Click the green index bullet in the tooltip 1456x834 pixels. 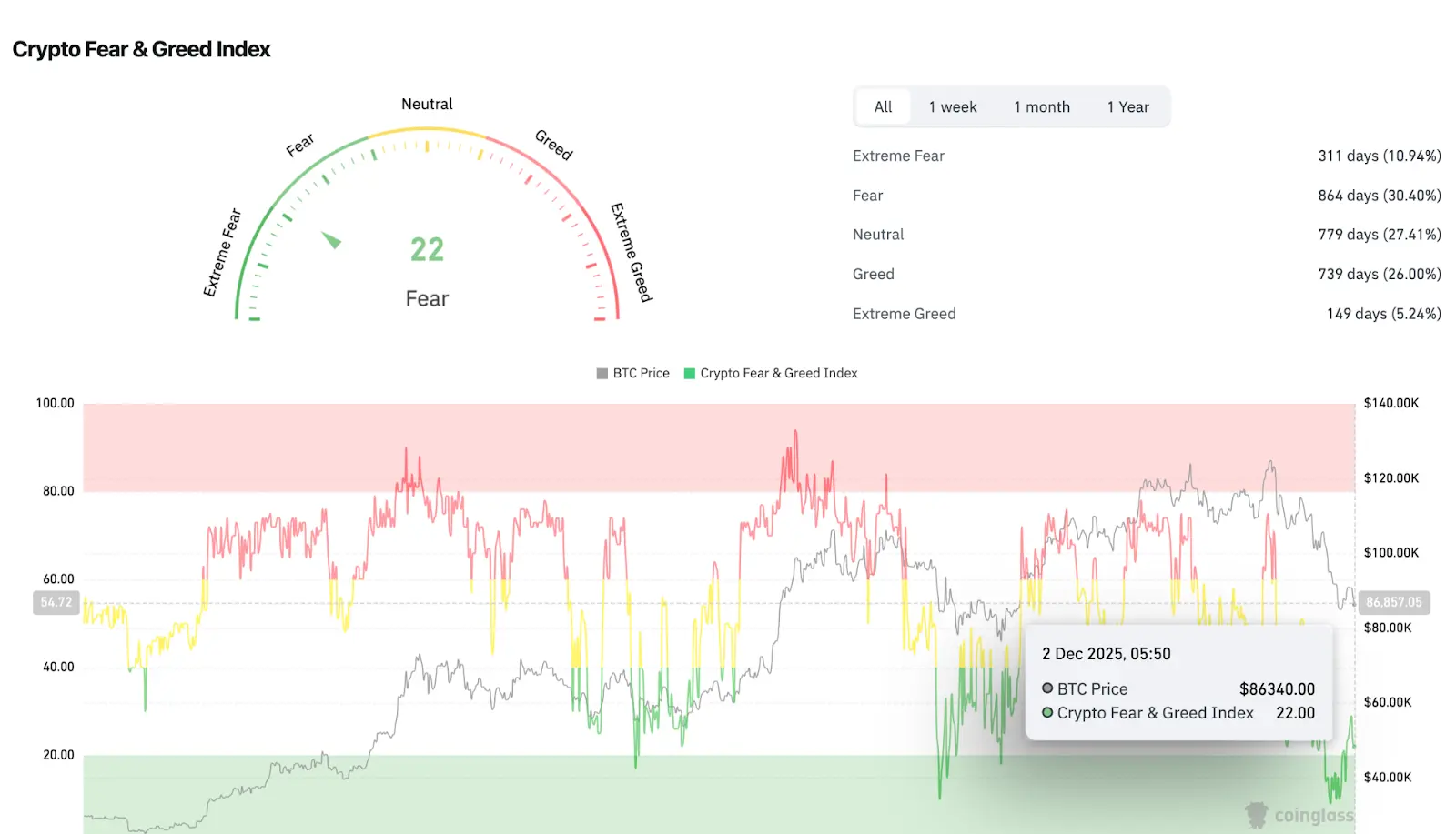(x=1046, y=713)
